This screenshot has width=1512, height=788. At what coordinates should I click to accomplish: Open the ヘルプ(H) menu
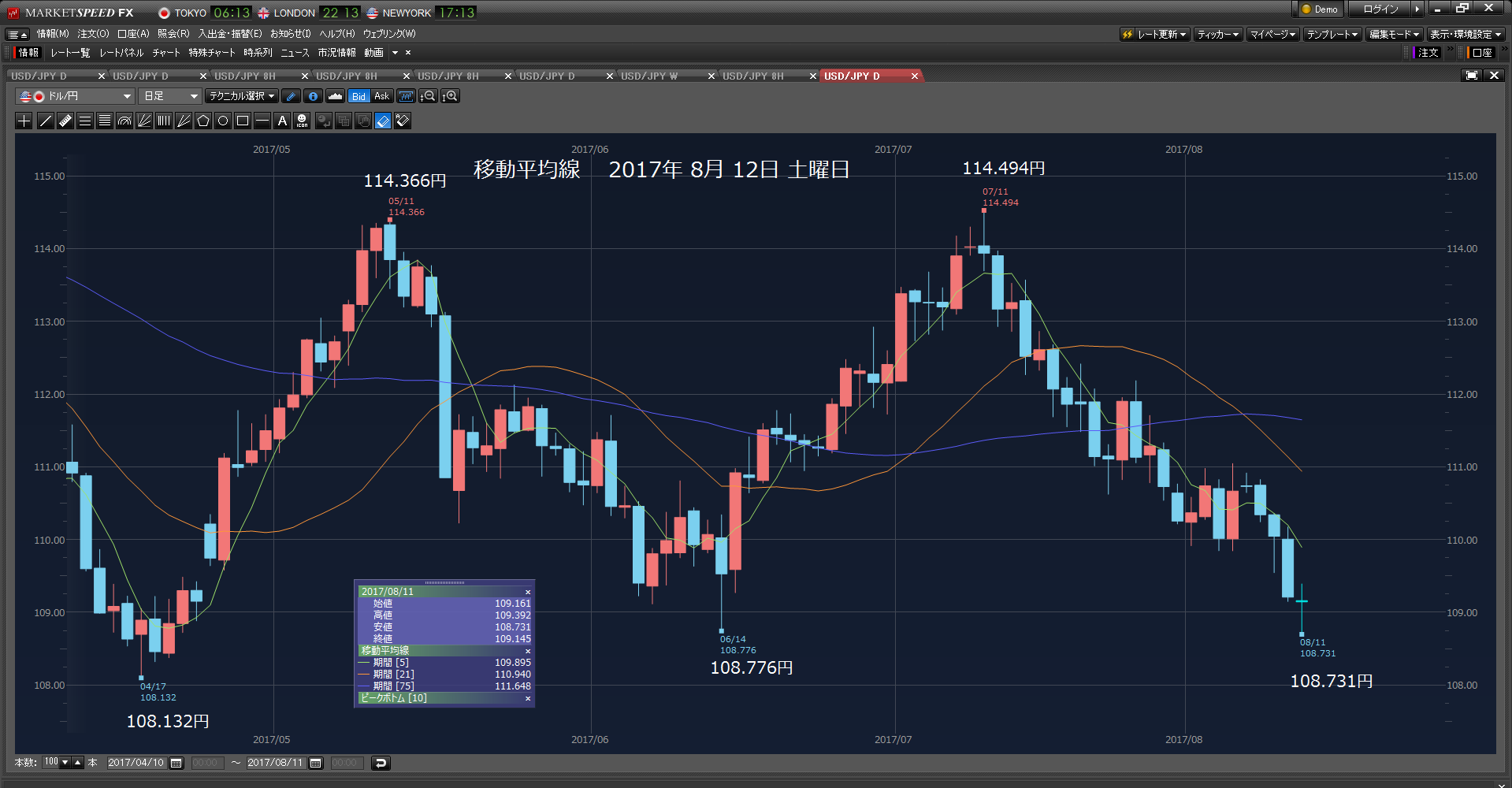click(337, 34)
